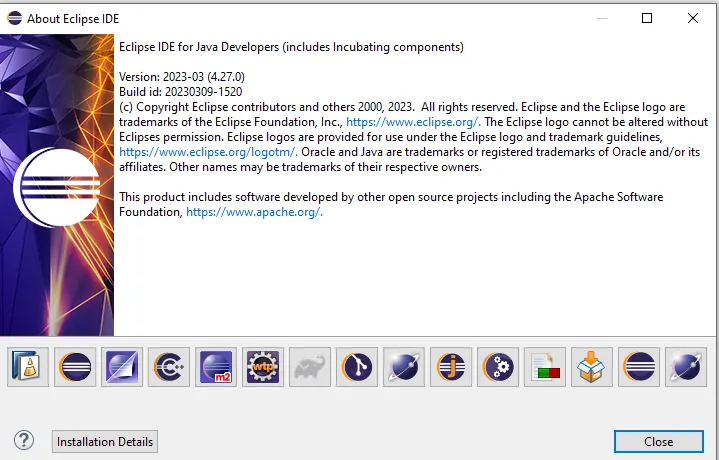
Task: Maximize the About Eclipse IDE window
Action: pos(647,18)
